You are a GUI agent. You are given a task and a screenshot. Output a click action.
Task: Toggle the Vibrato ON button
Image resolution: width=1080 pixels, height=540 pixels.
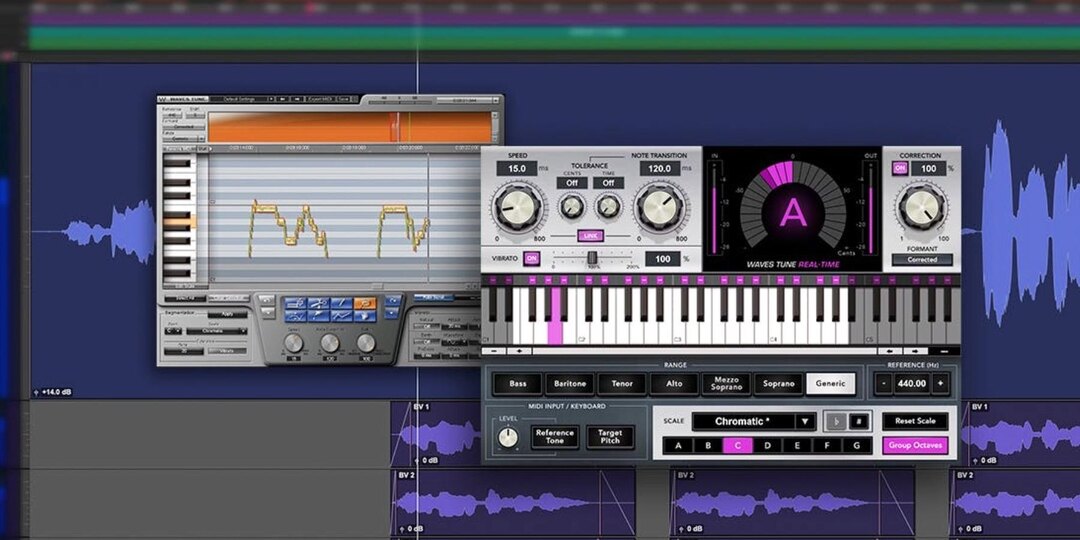pos(531,258)
